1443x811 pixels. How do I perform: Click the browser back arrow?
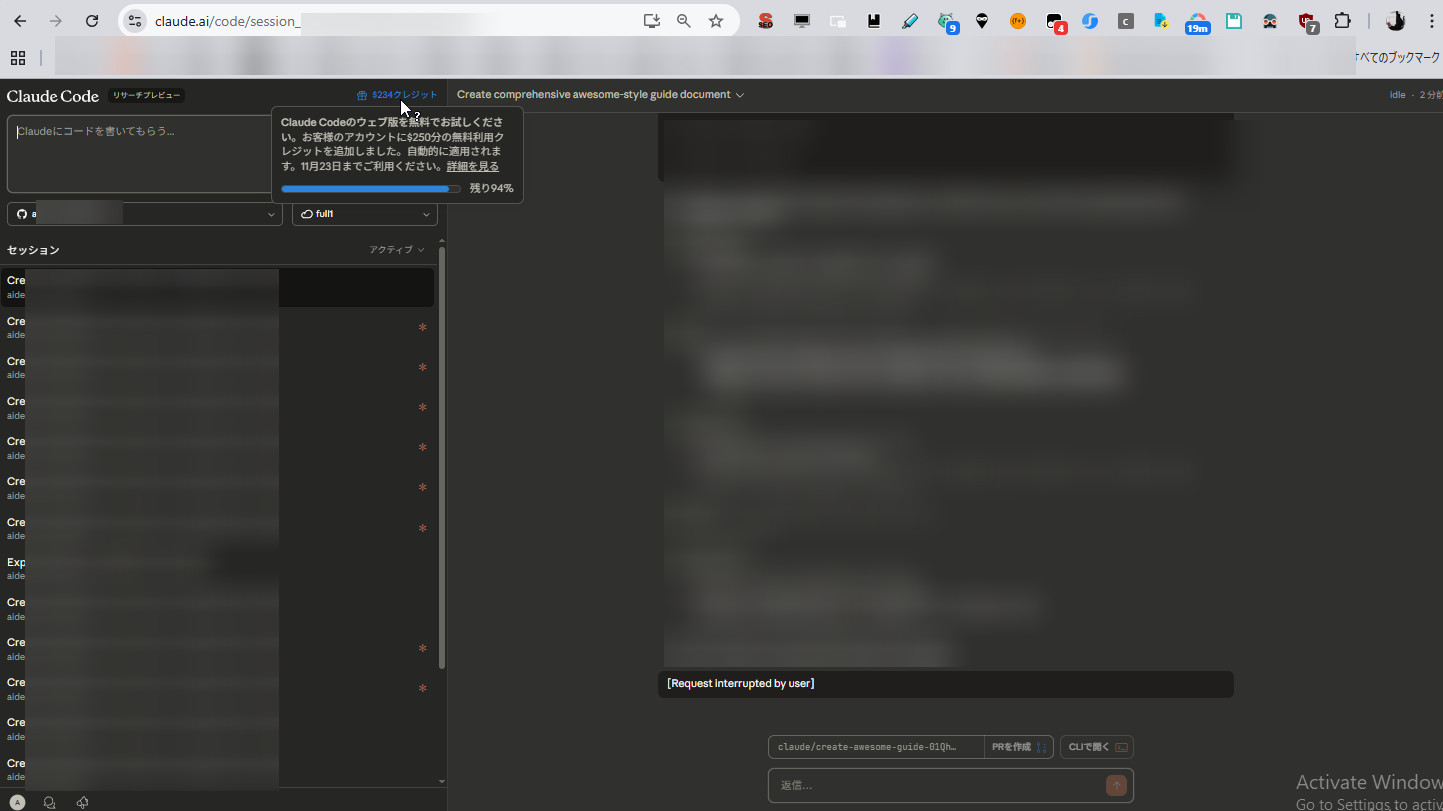click(x=20, y=20)
